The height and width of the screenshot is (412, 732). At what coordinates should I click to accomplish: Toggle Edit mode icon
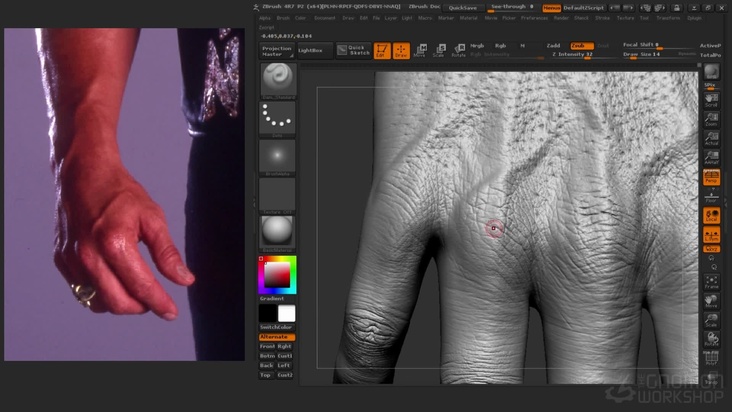382,51
